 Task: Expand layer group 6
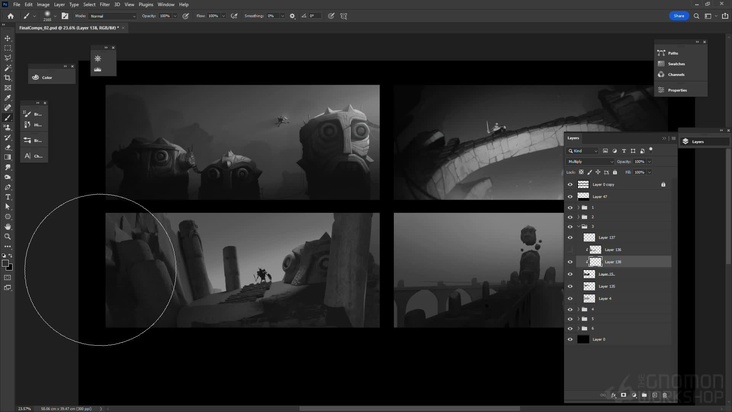pyautogui.click(x=578, y=328)
